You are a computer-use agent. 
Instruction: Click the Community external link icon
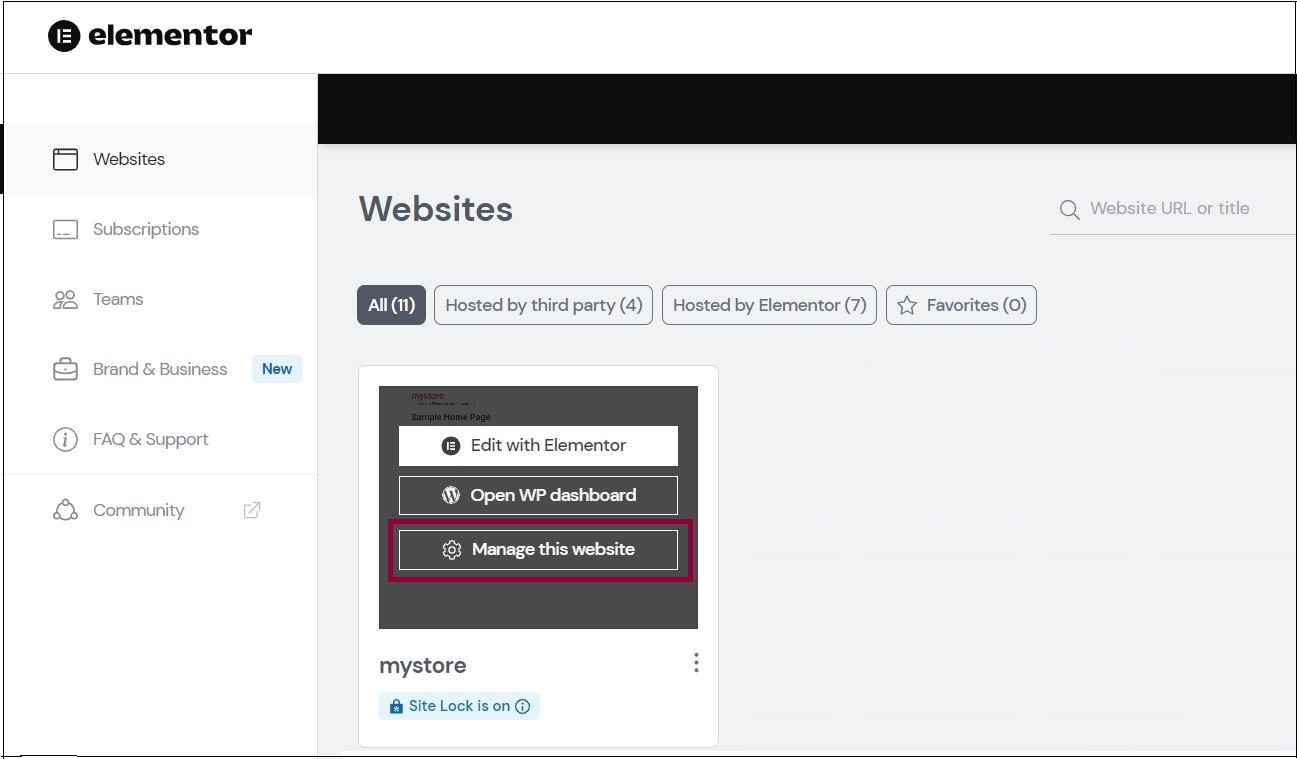(252, 510)
